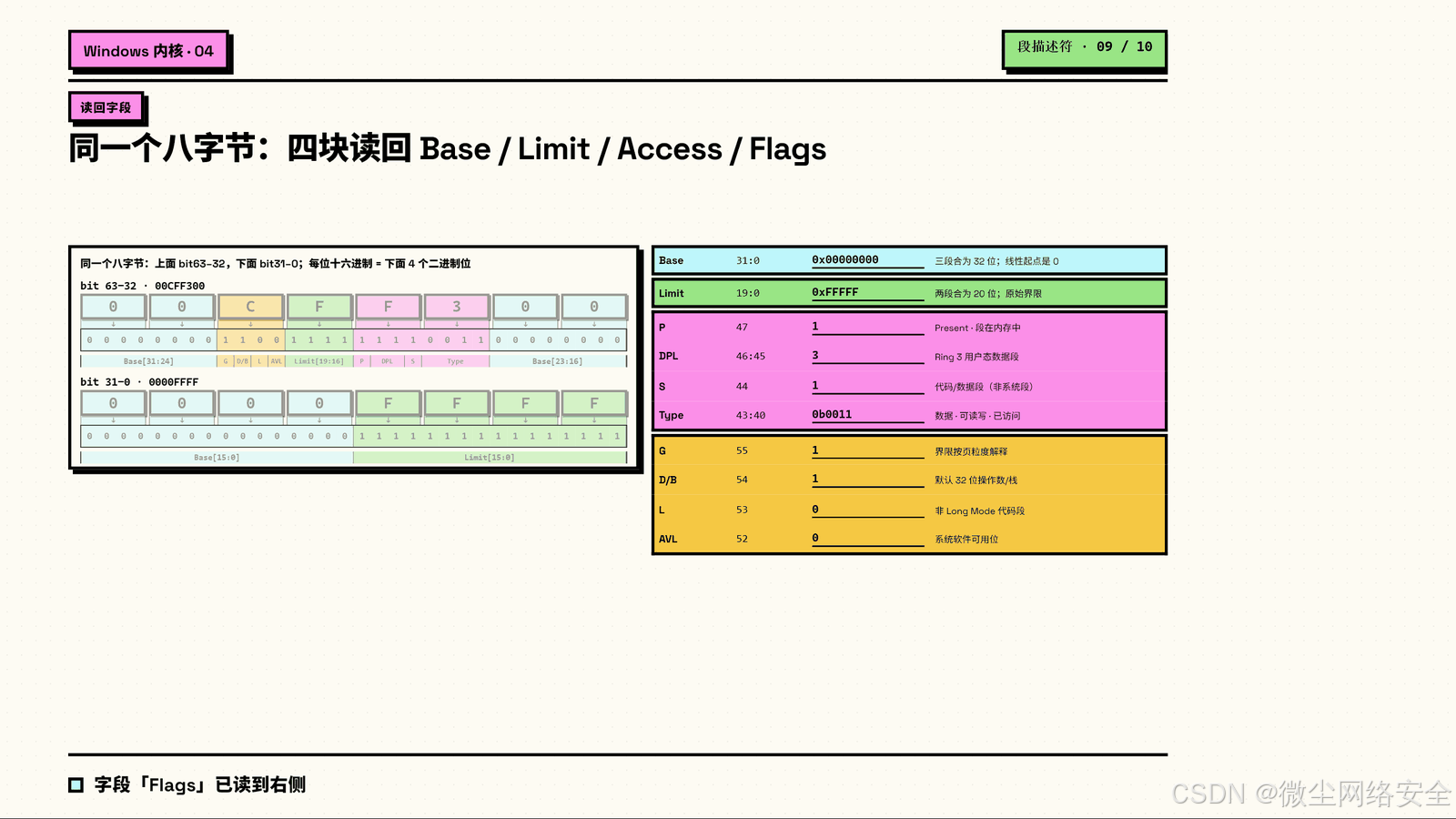Select the orange hex cell labeled C

pos(250,307)
